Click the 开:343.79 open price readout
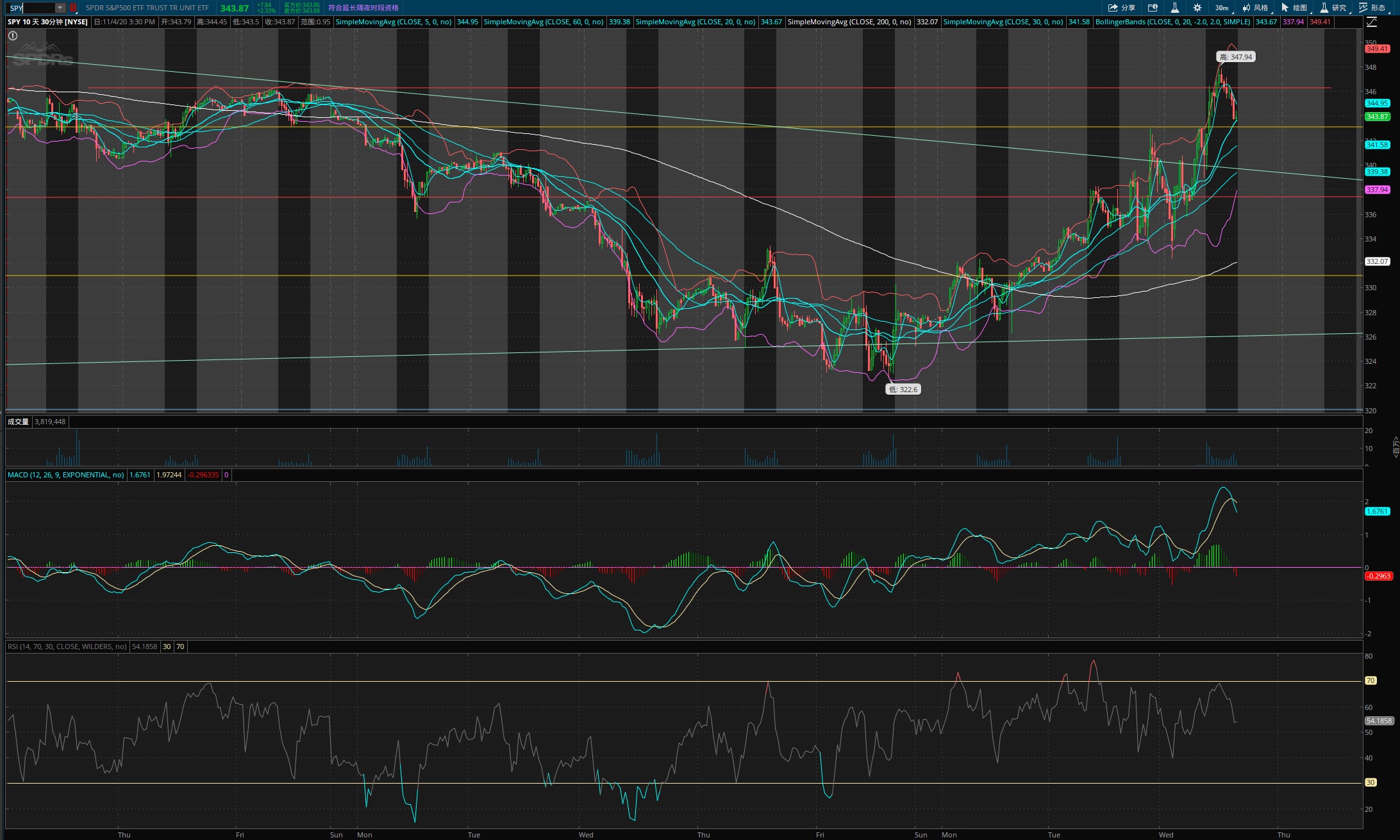Viewport: 1400px width, 840px height. click(x=176, y=22)
